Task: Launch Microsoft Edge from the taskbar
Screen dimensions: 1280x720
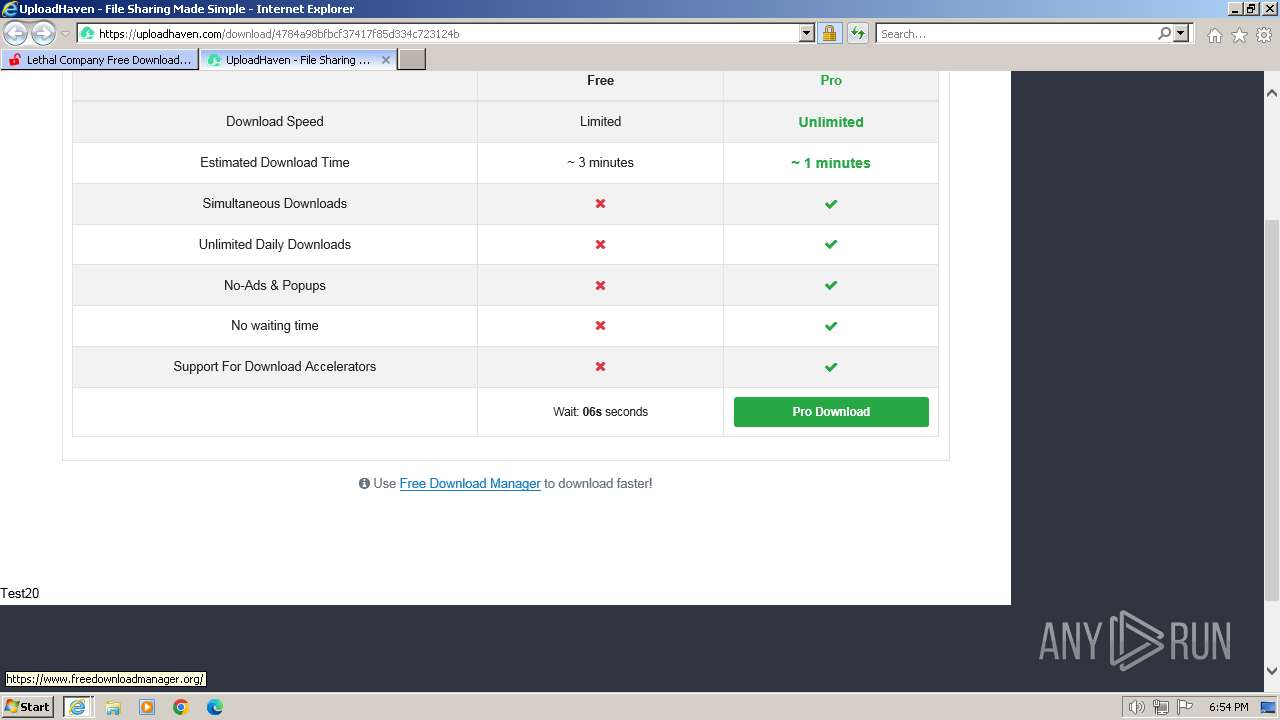Action: (215, 707)
